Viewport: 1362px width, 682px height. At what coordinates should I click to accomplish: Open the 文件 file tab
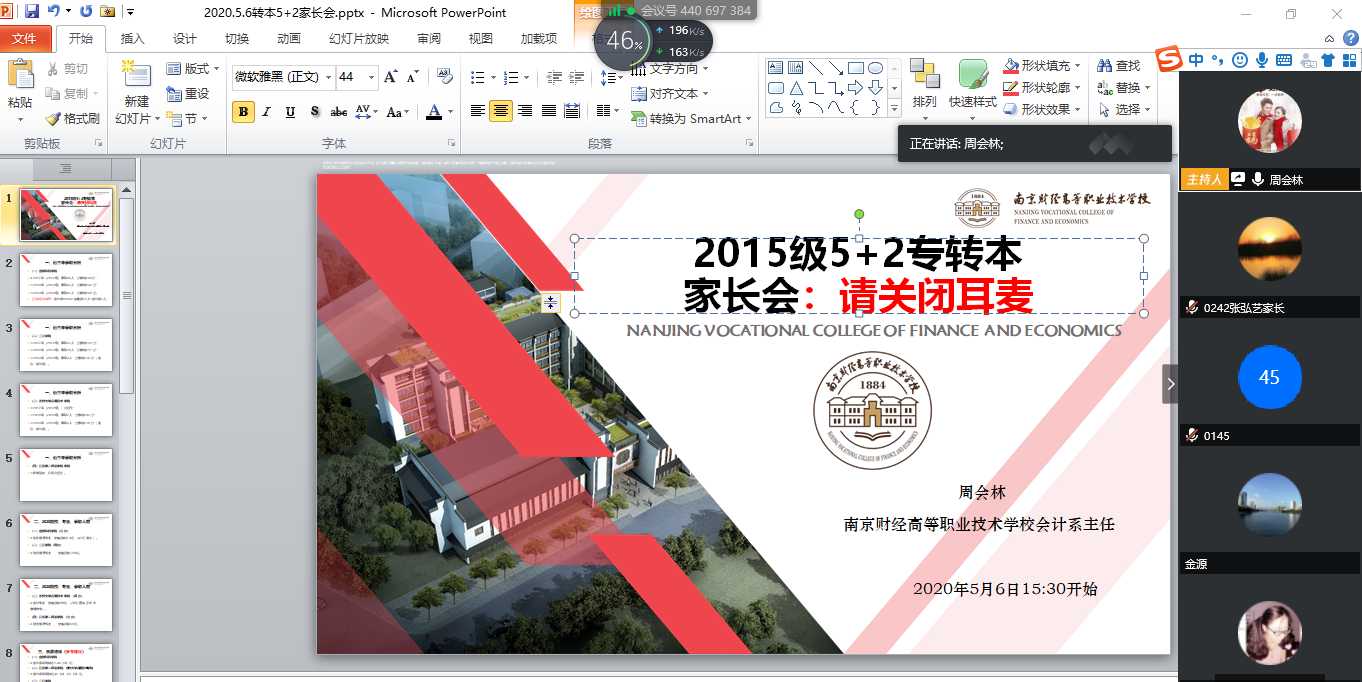coord(25,39)
